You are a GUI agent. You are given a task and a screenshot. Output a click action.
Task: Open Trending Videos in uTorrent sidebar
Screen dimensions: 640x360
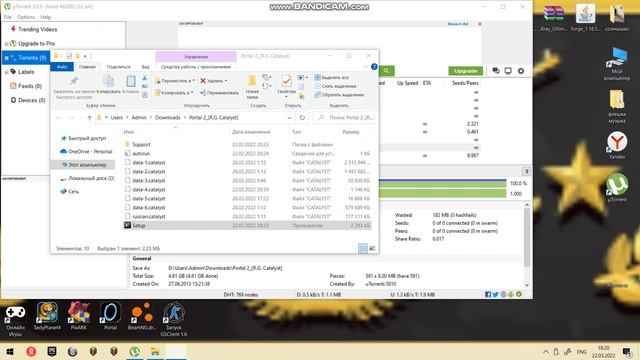tap(37, 29)
